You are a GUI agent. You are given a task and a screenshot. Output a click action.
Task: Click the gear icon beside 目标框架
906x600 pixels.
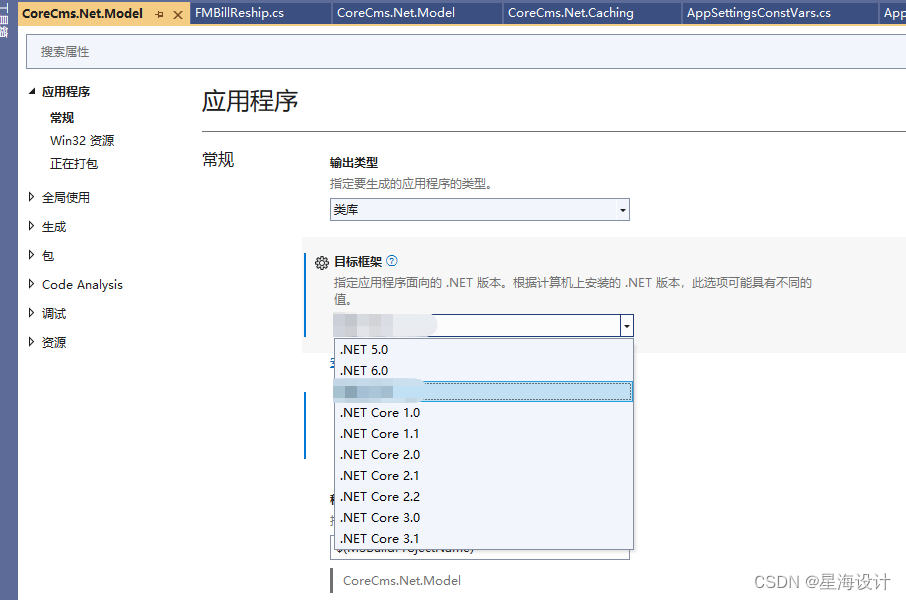click(322, 262)
